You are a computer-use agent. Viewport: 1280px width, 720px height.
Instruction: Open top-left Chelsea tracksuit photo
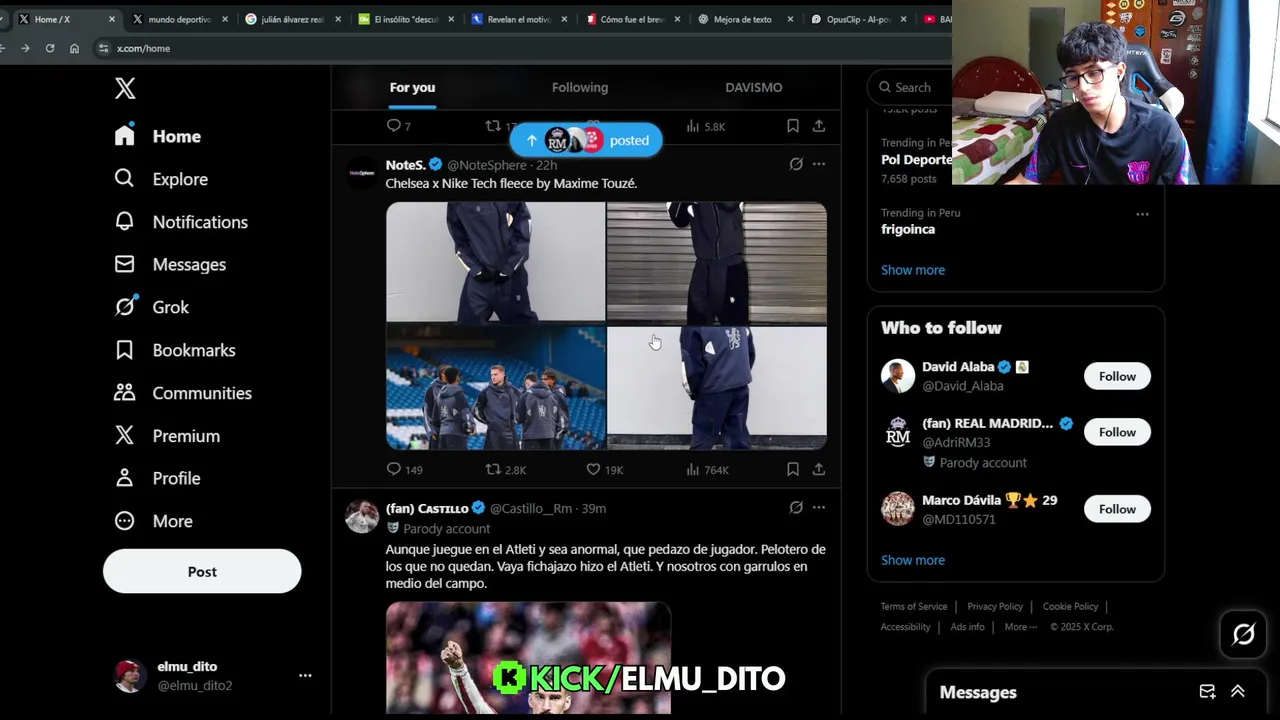(x=496, y=262)
